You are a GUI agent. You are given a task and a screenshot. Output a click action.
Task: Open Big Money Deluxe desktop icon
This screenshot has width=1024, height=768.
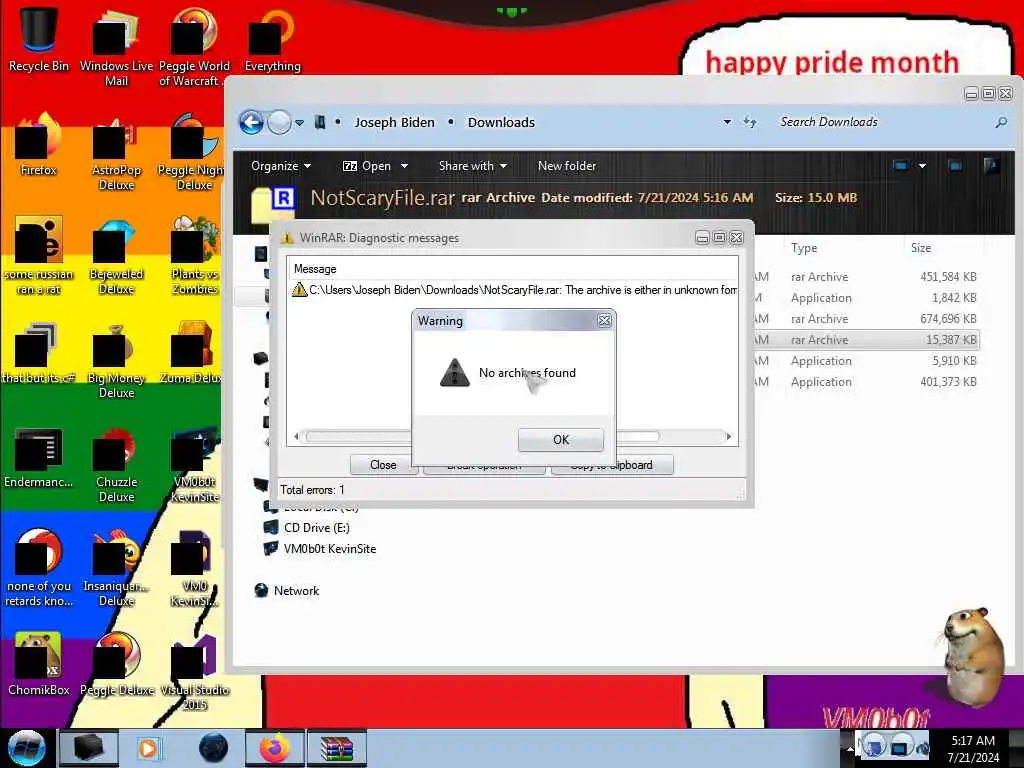coord(116,360)
